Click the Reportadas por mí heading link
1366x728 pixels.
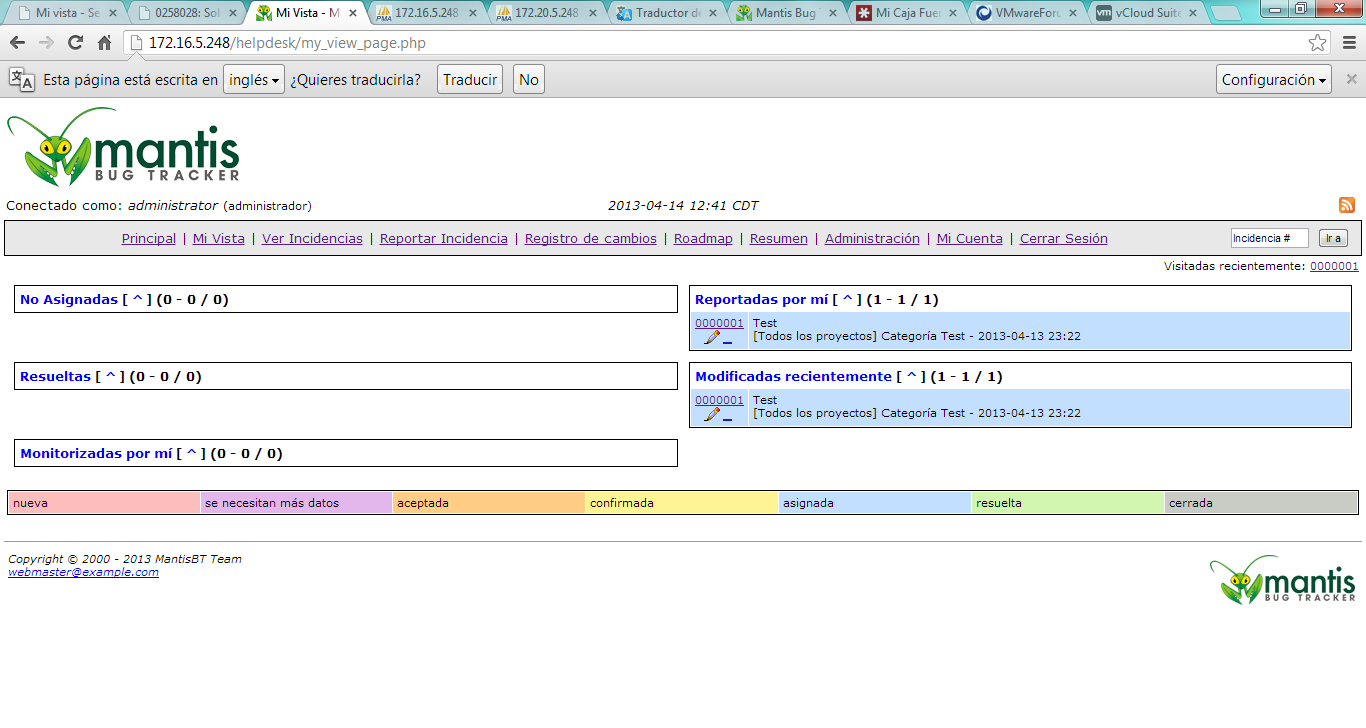pyautogui.click(x=761, y=299)
